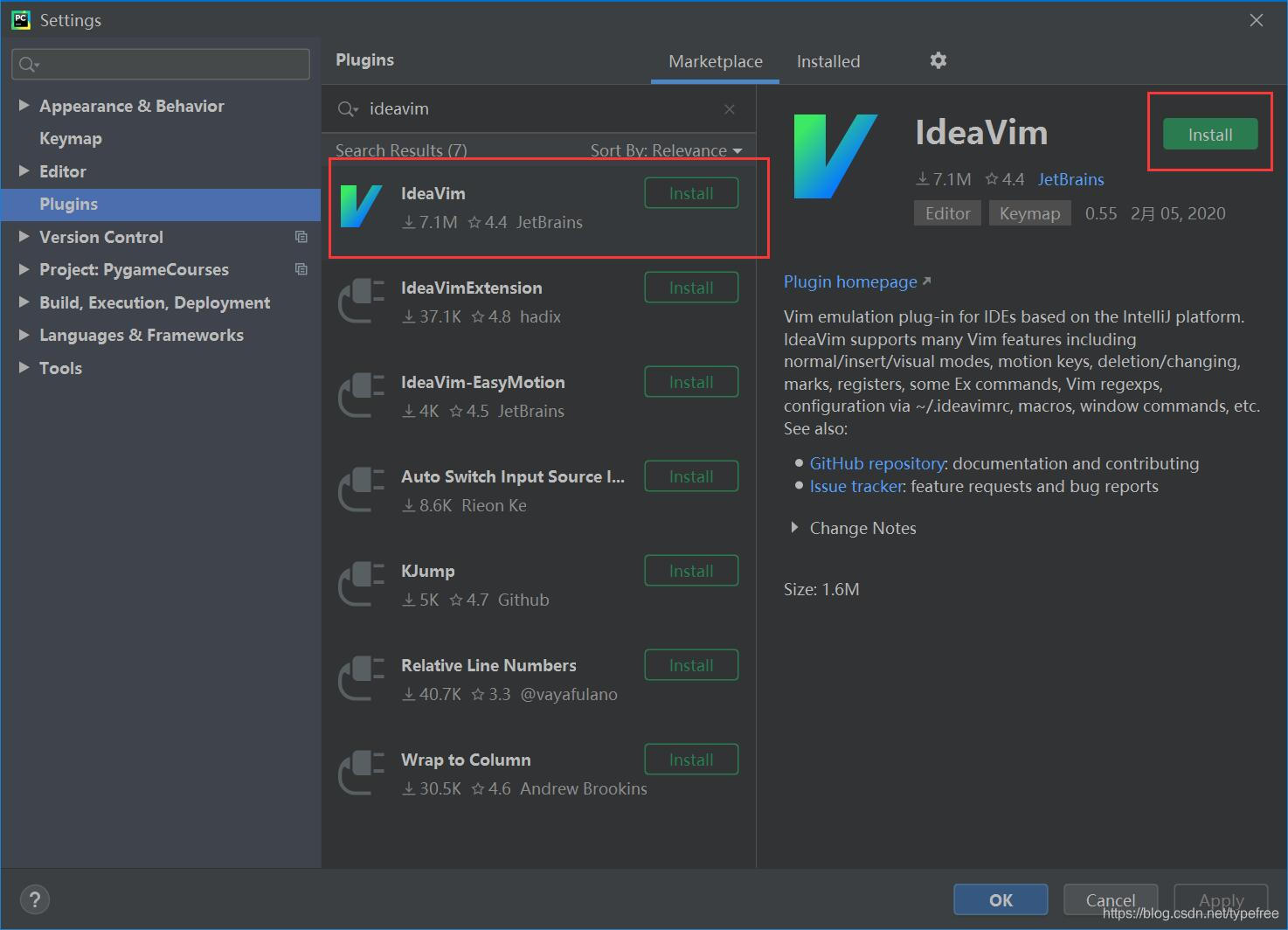This screenshot has width=1288, height=930.
Task: Install the IdeaVim-EasyMotion plugin
Action: (x=691, y=382)
